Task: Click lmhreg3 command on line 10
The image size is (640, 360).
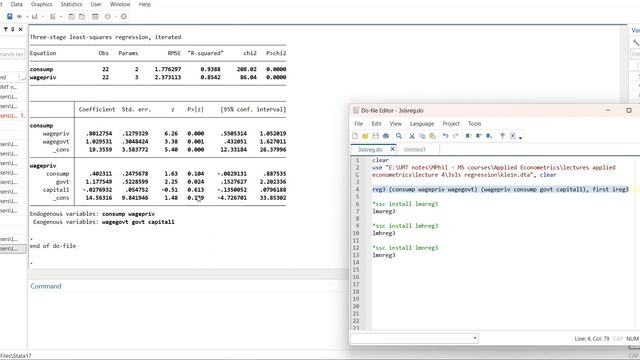Action: pos(384,233)
